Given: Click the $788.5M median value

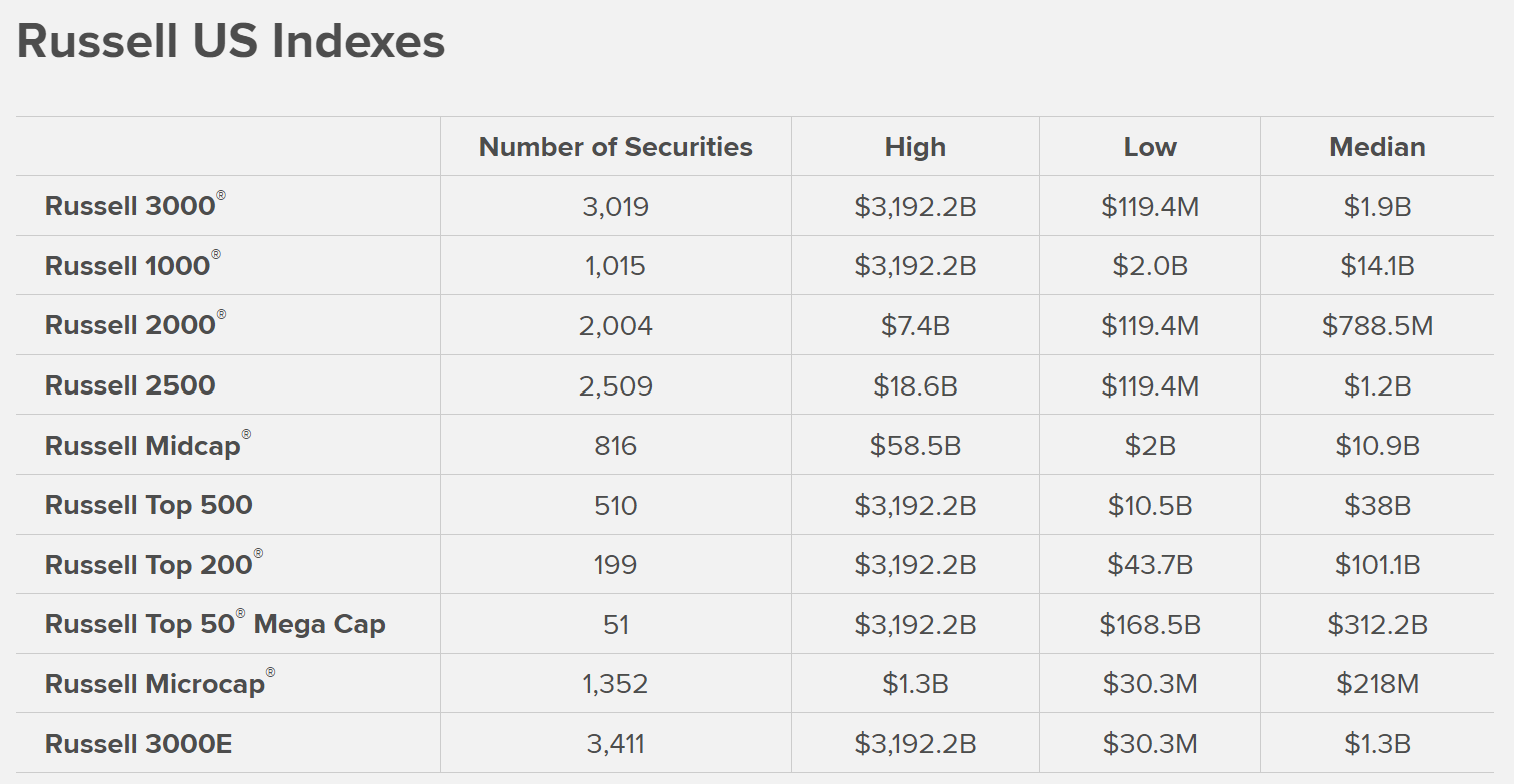Looking at the screenshot, I should click(1377, 326).
